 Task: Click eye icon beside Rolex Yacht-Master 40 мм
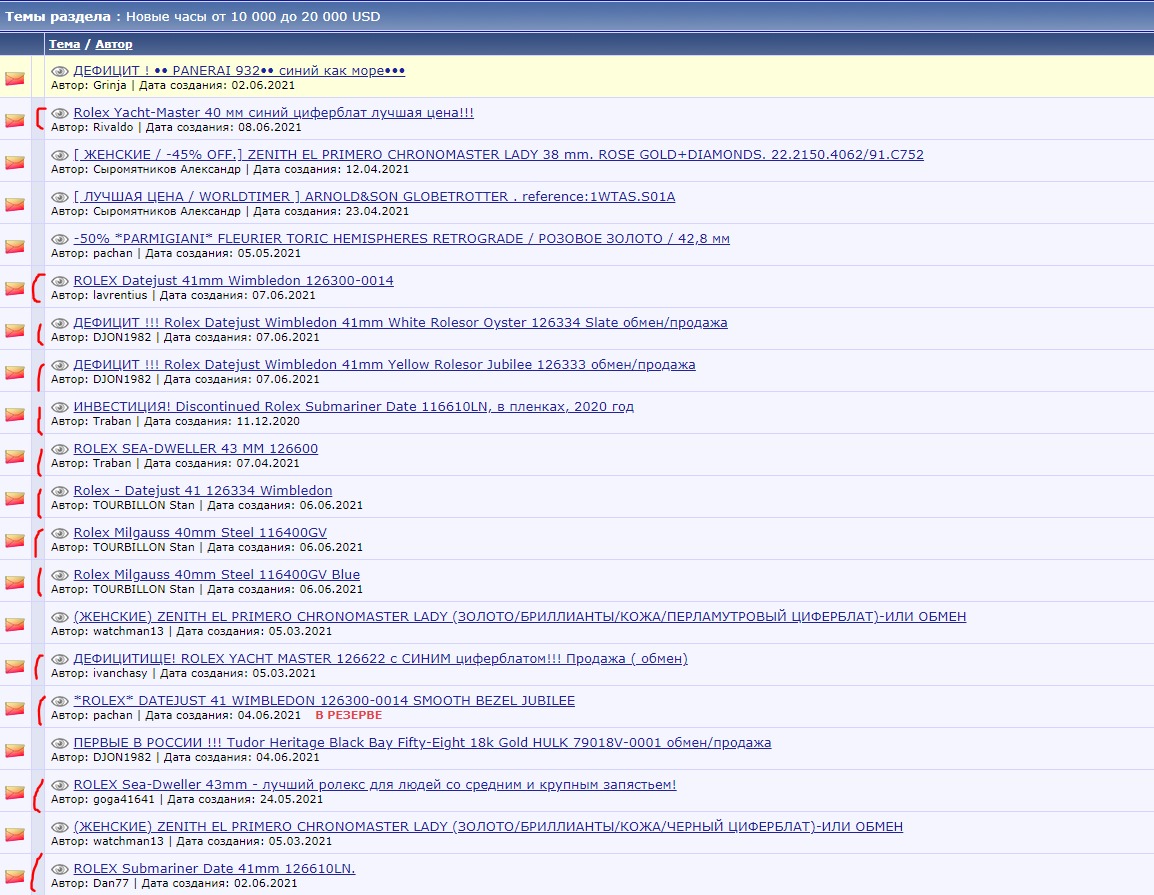pyautogui.click(x=60, y=113)
